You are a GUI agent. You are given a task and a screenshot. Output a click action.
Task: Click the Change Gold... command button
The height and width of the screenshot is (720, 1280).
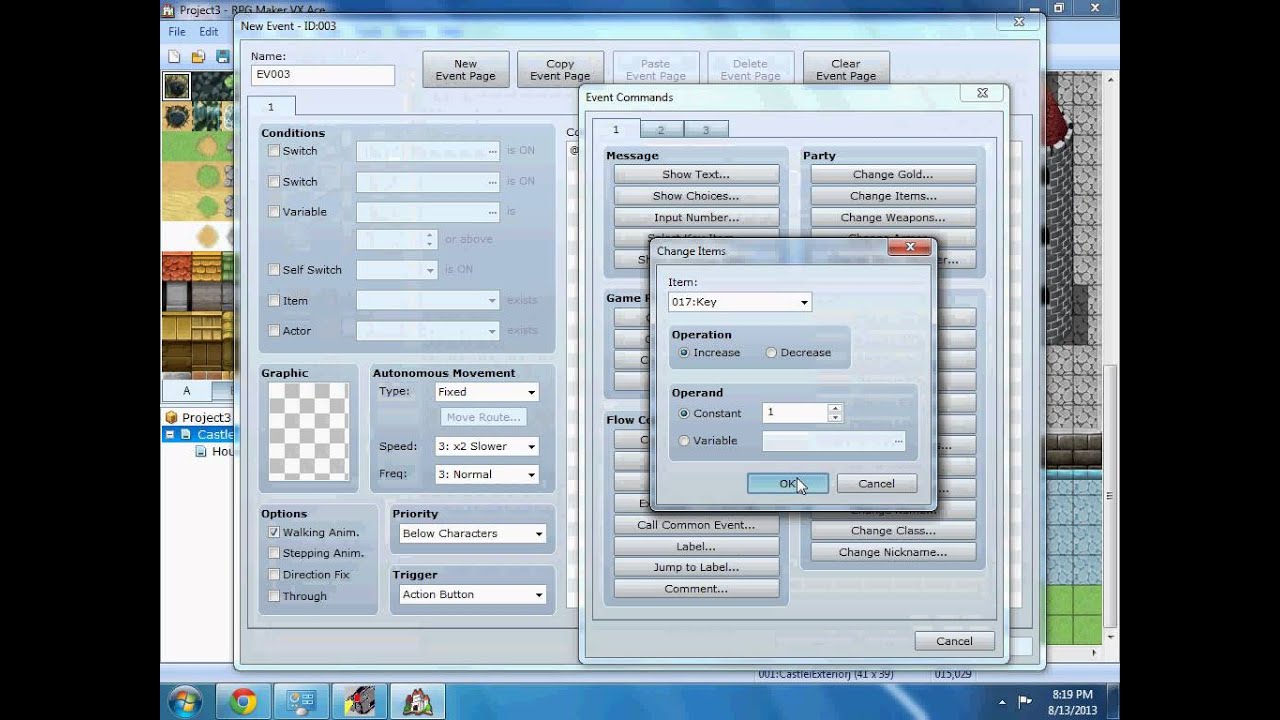(x=893, y=174)
